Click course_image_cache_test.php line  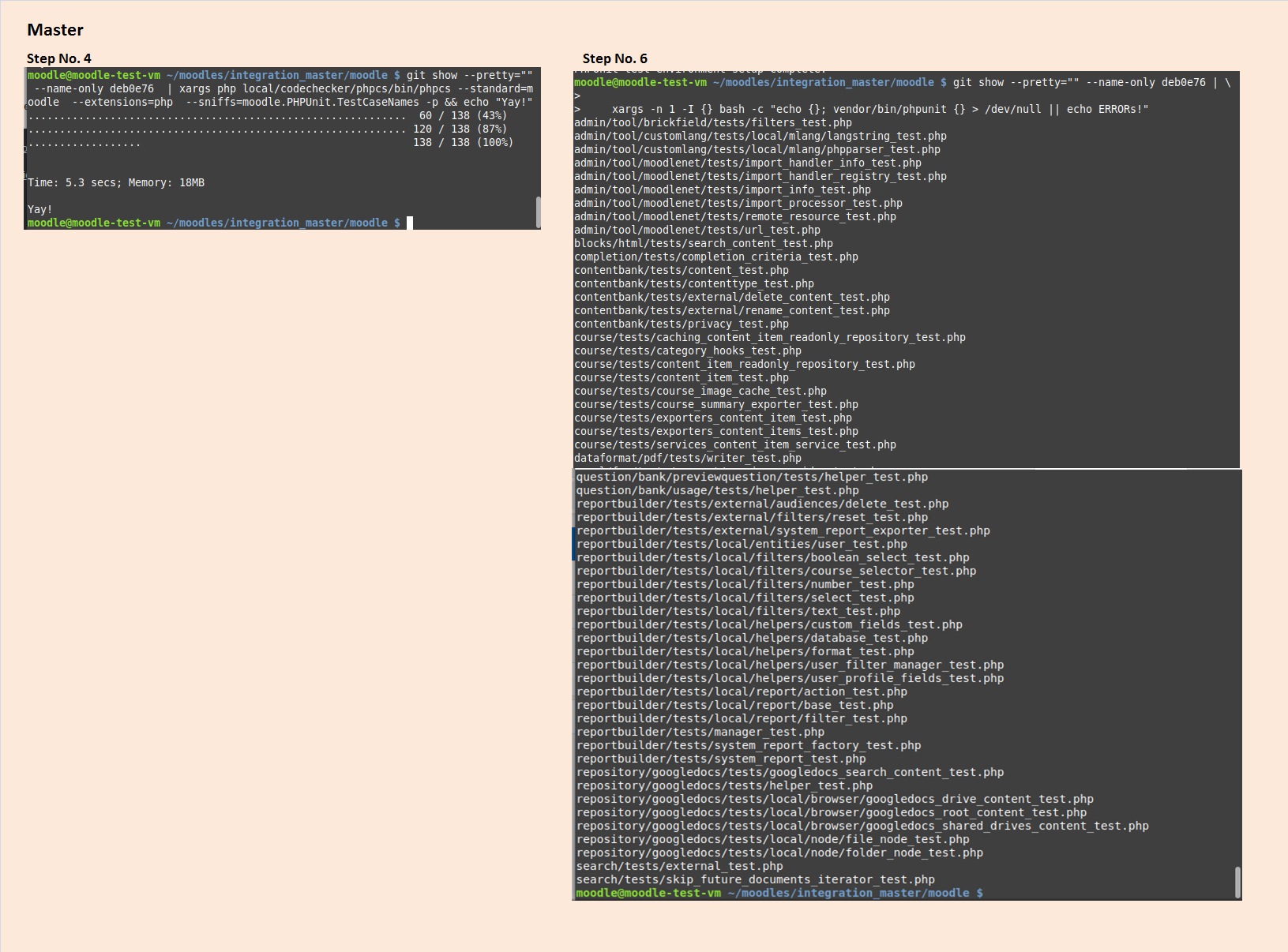pyautogui.click(x=700, y=391)
